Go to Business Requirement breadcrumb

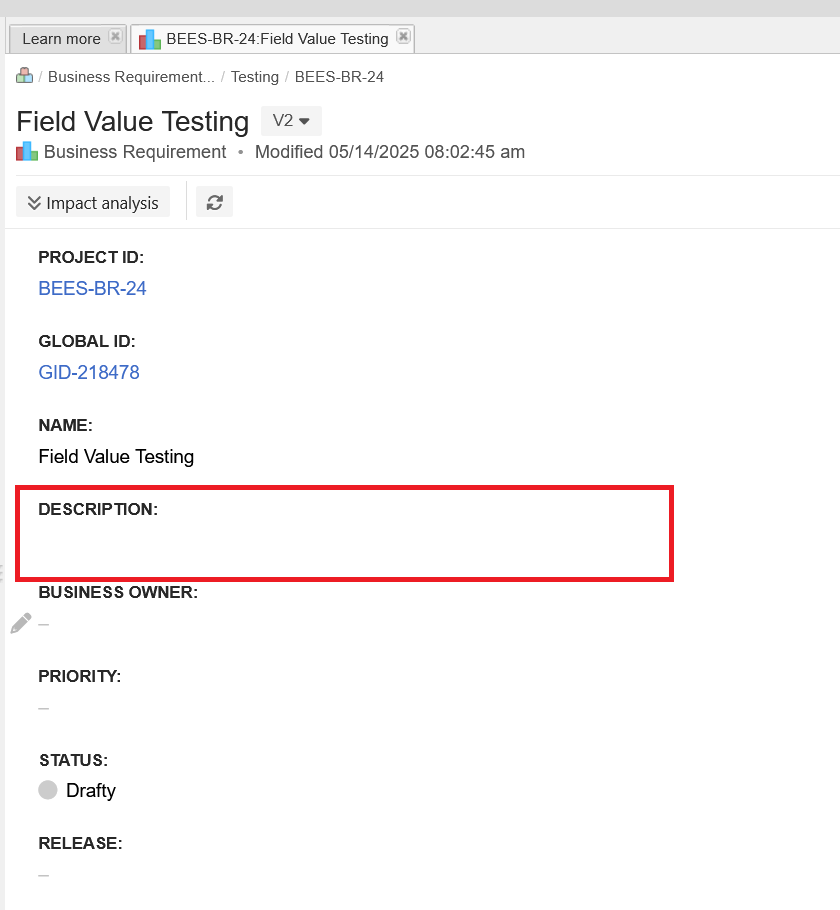[x=131, y=77]
